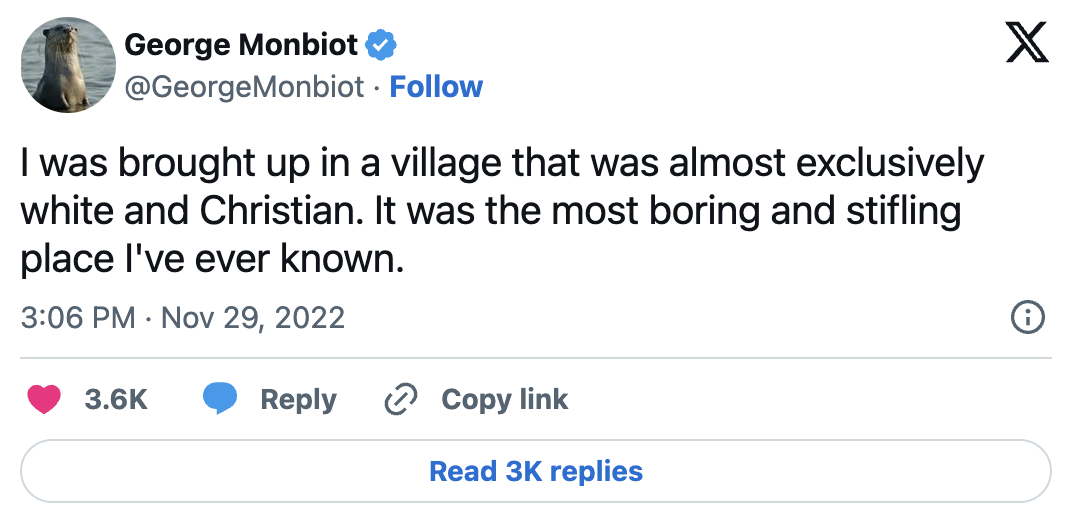Click the Nov 29, 2022 date
Viewport: 1078px width, 524px height.
252,318
